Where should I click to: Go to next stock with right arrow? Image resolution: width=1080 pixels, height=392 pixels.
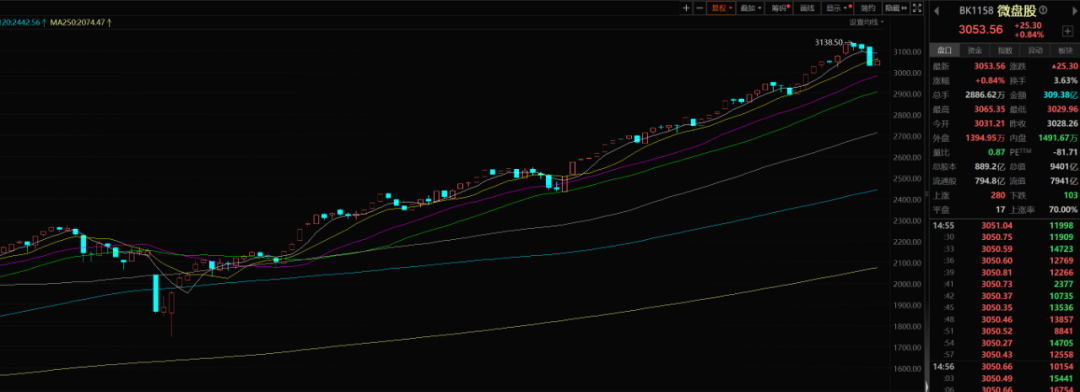(1075, 11)
